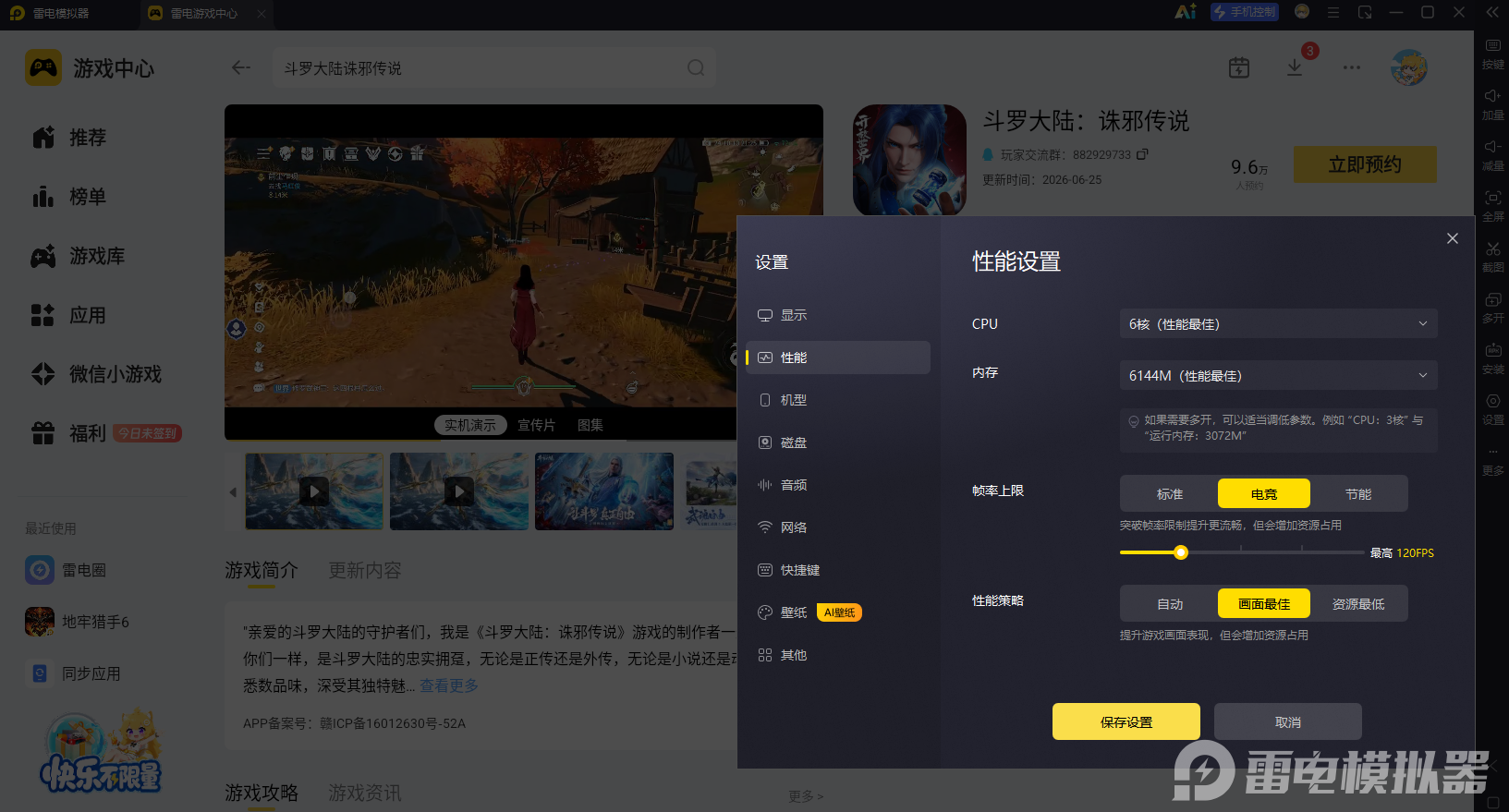Open 音频 audio settings
Image resolution: width=1509 pixels, height=812 pixels.
[x=838, y=485]
